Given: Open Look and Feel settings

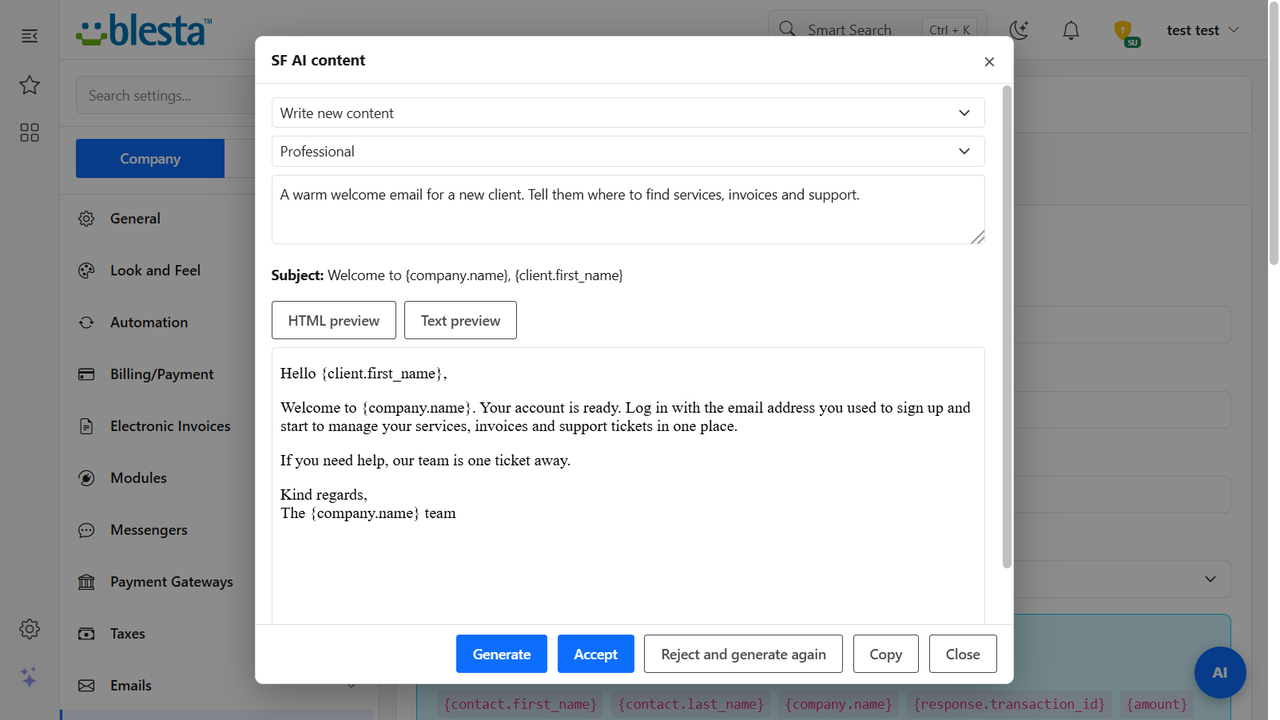Looking at the screenshot, I should point(155,271).
